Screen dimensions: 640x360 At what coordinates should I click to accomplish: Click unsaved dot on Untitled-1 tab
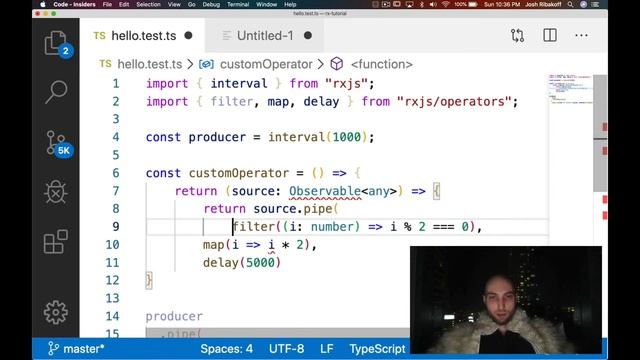(308, 36)
